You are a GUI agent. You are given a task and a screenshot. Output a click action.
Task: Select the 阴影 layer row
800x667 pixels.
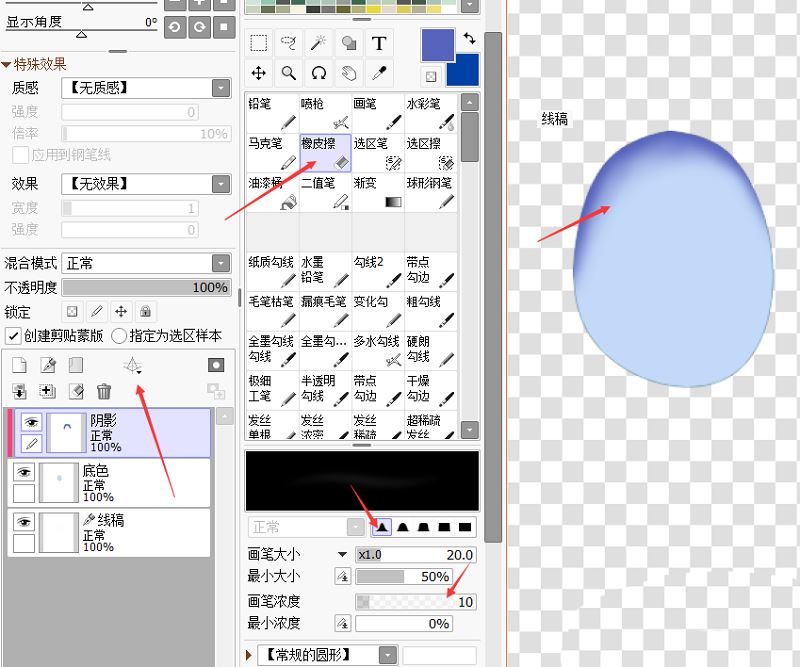(112, 433)
